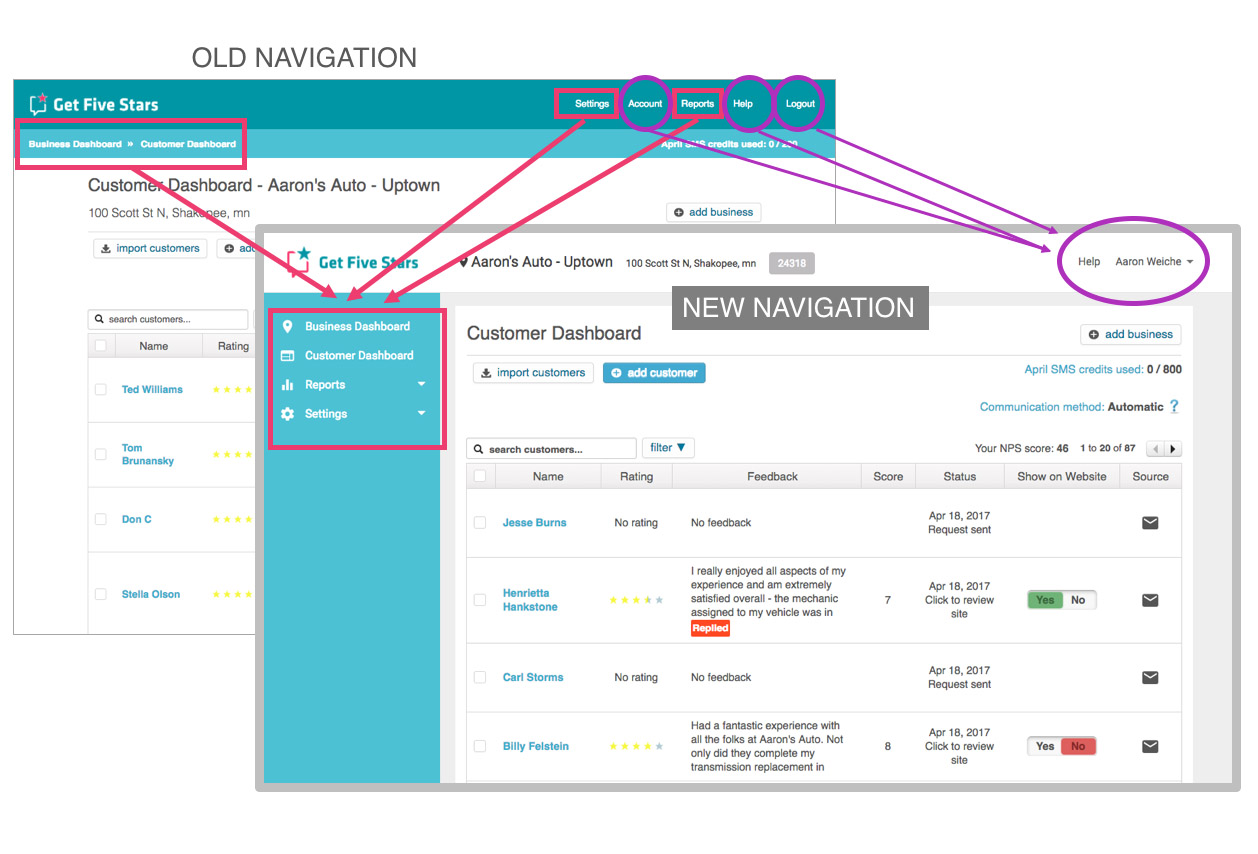Click the Settings gear icon in sidebar

(287, 413)
